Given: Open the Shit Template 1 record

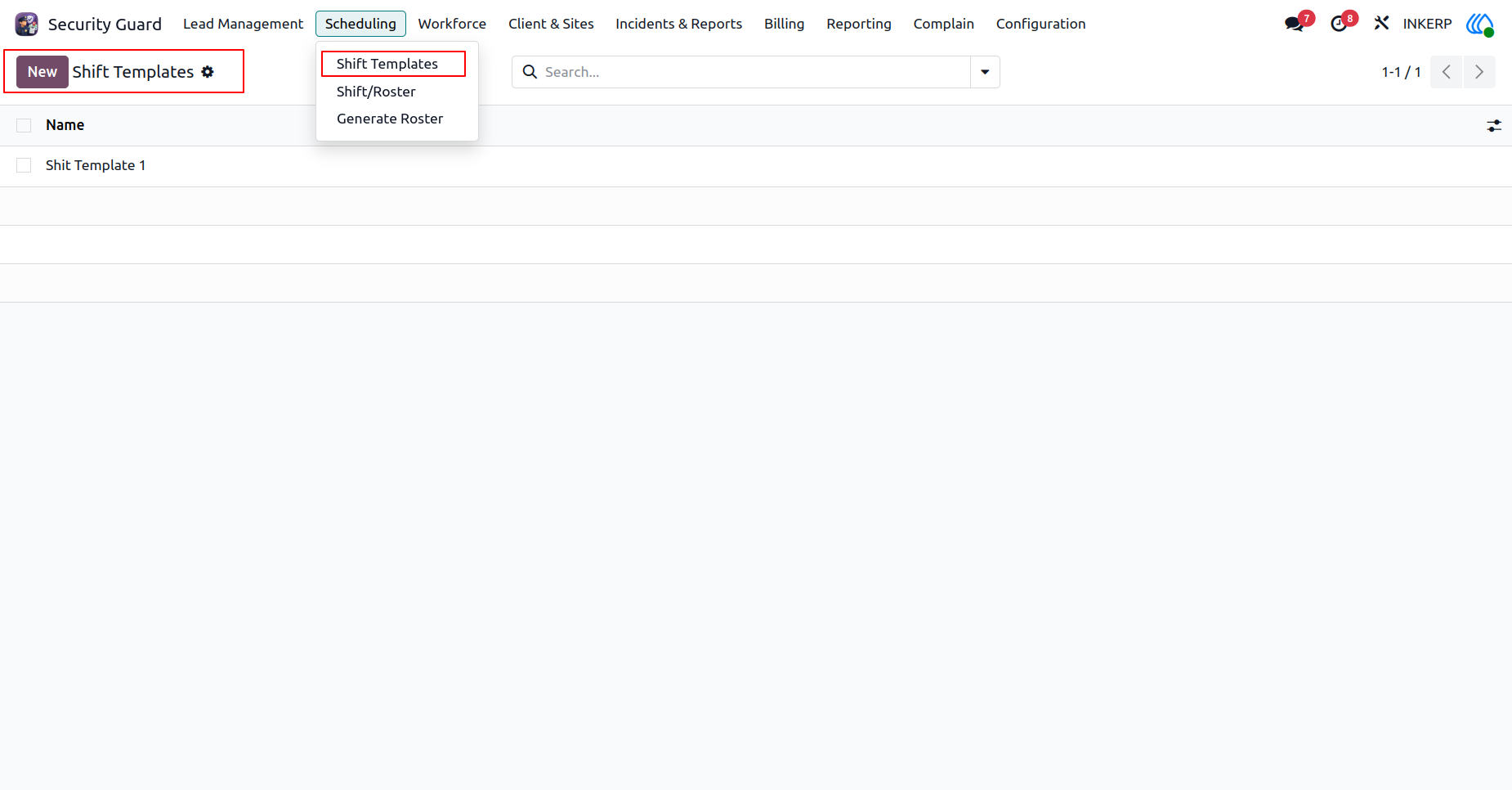Looking at the screenshot, I should pos(95,165).
